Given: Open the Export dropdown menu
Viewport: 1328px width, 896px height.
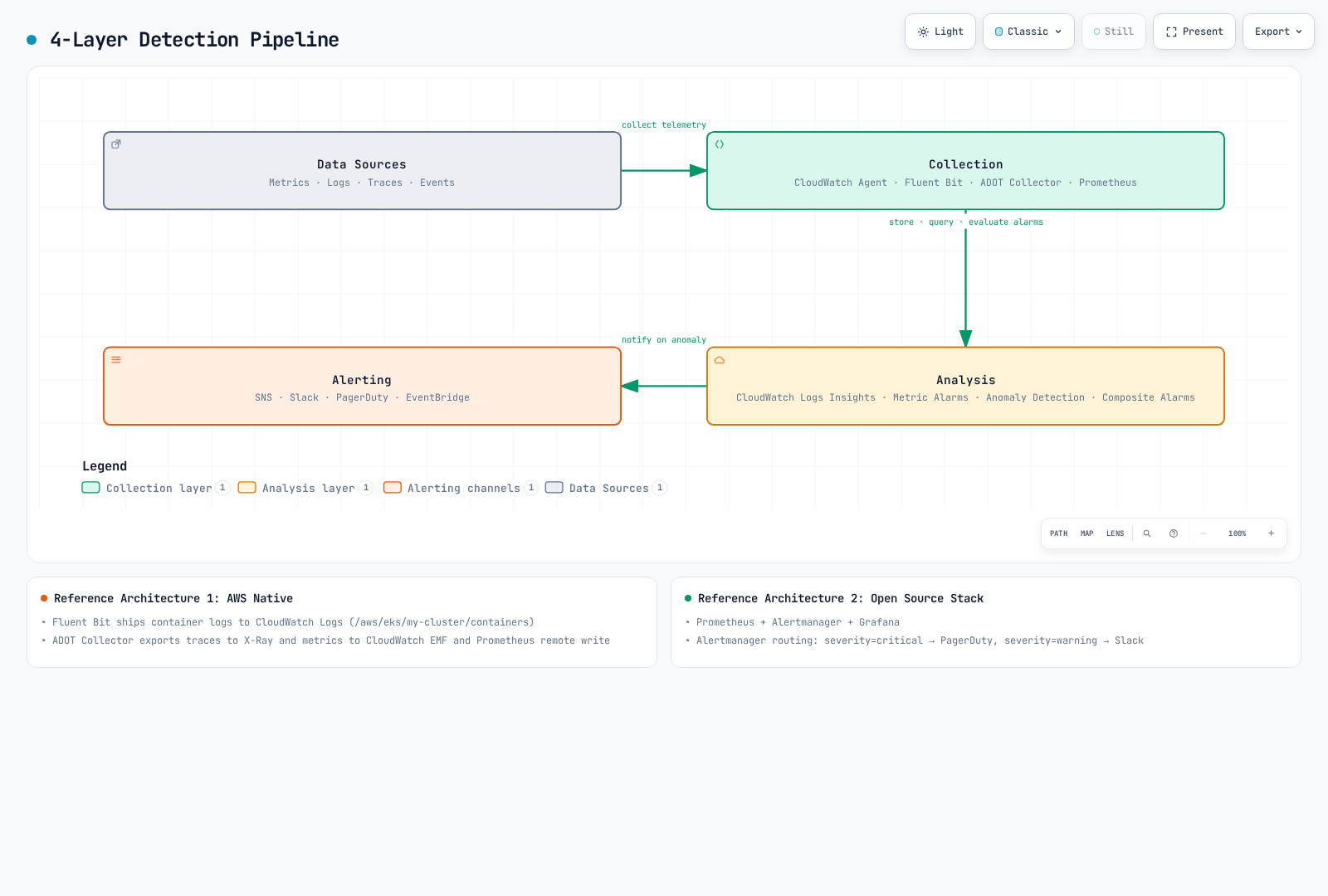Looking at the screenshot, I should 1278,32.
